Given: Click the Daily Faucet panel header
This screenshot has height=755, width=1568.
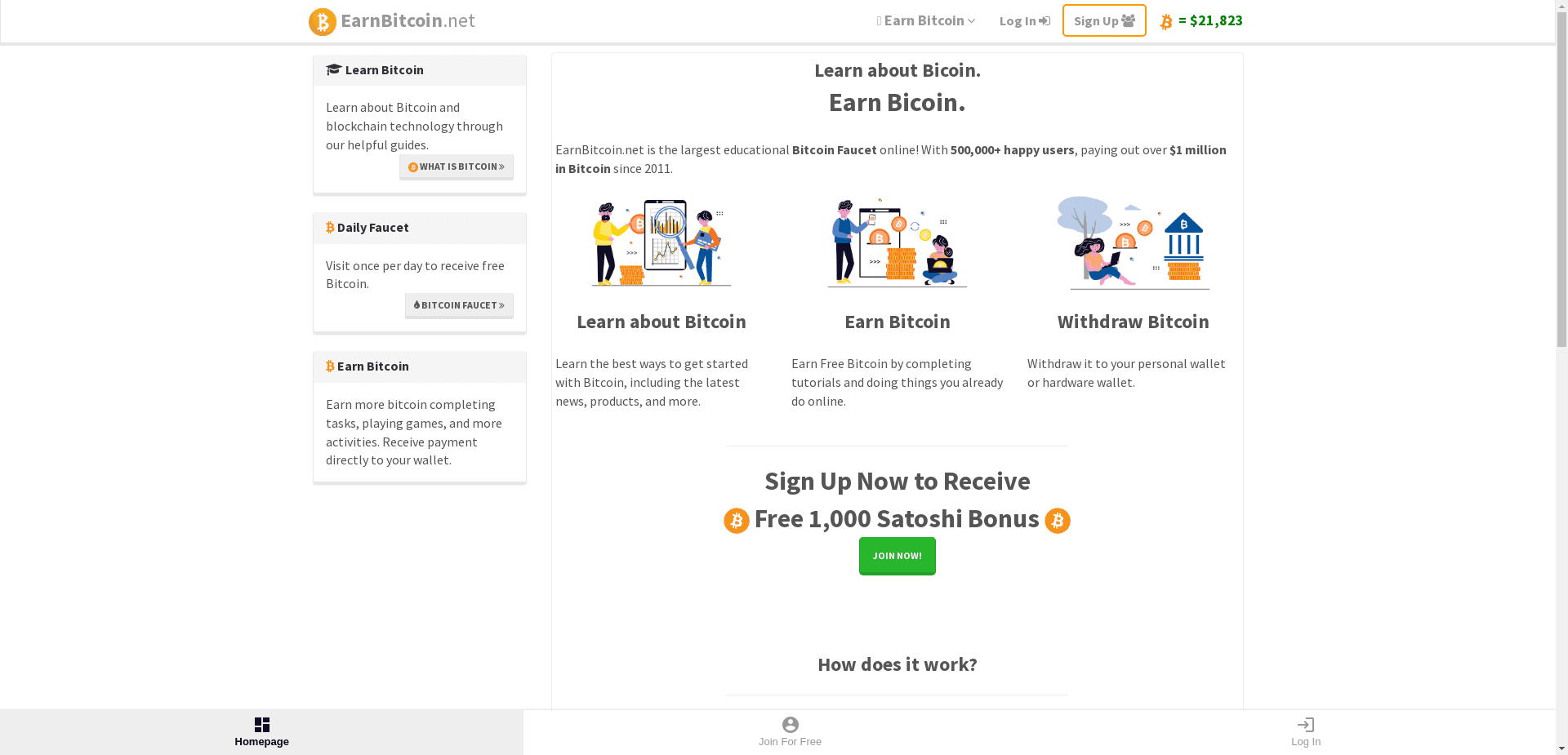Looking at the screenshot, I should (x=420, y=228).
